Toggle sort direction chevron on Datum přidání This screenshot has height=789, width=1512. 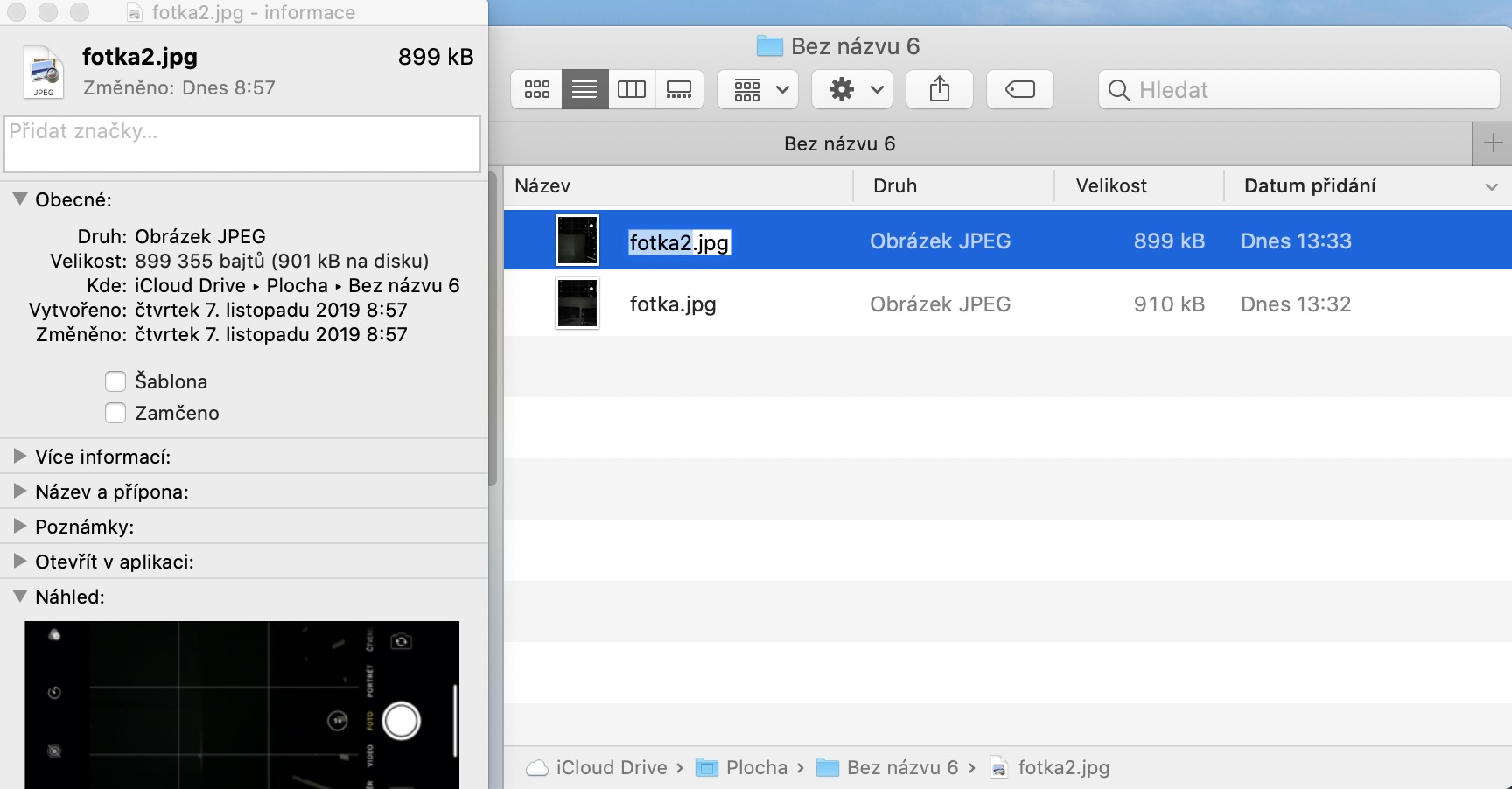coord(1492,186)
